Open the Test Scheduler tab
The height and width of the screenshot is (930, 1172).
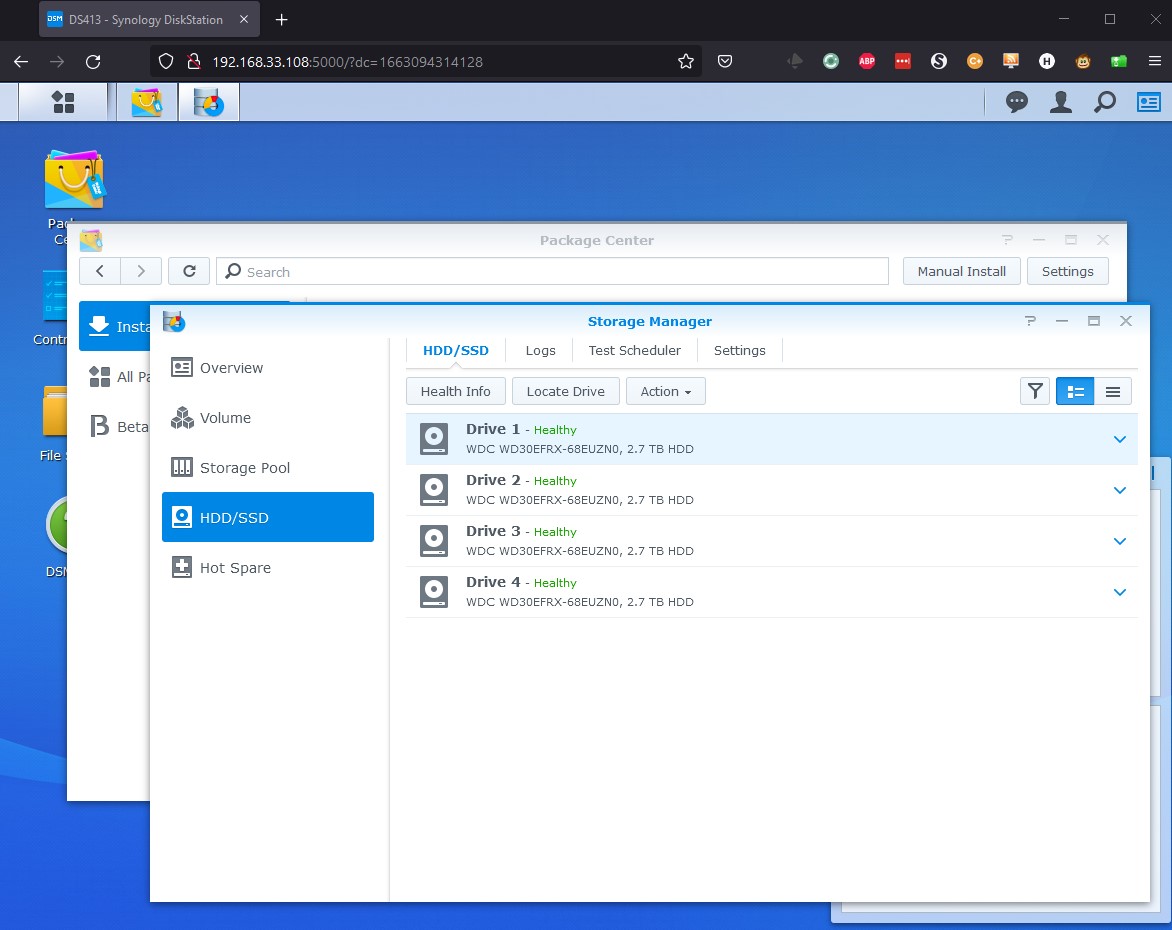coord(634,350)
